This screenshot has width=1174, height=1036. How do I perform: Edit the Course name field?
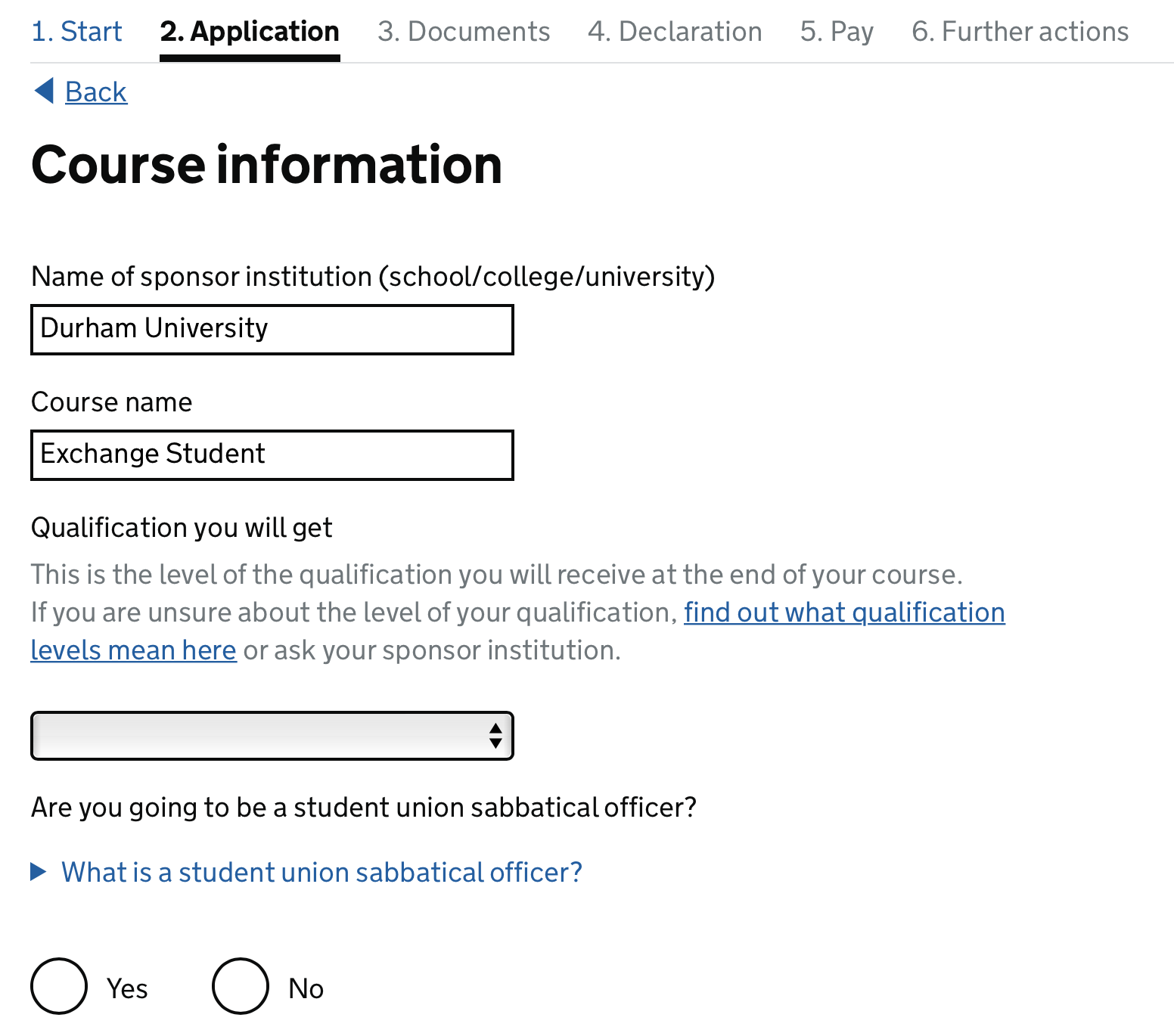pyautogui.click(x=272, y=455)
